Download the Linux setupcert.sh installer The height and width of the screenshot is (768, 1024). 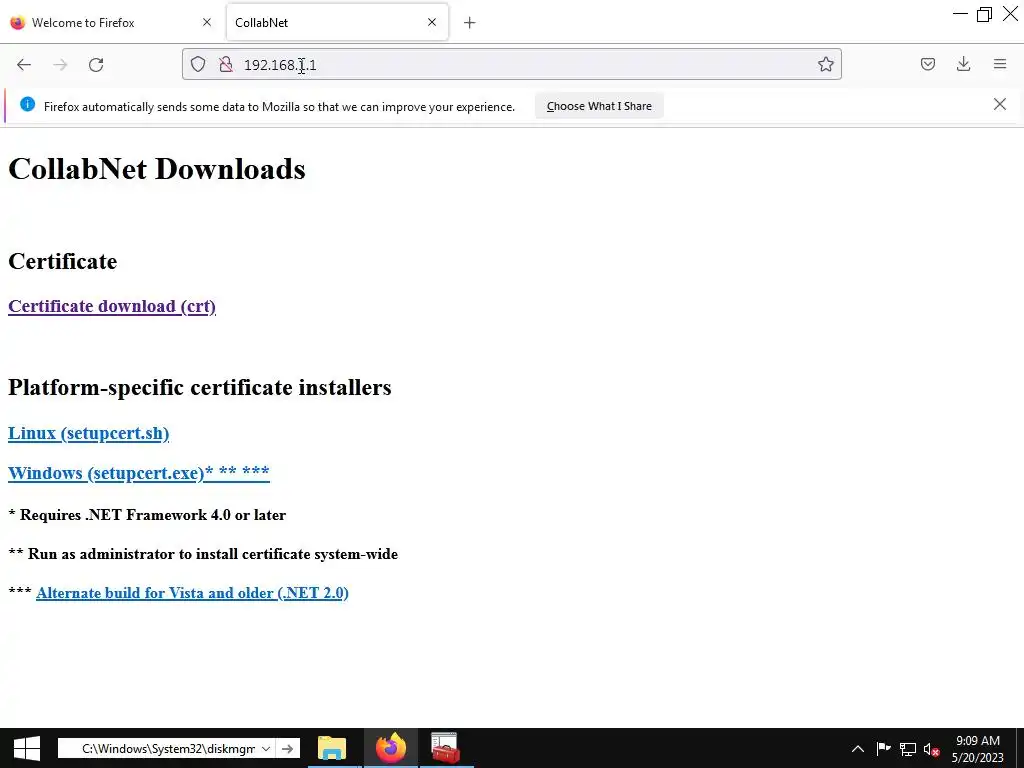pos(88,433)
